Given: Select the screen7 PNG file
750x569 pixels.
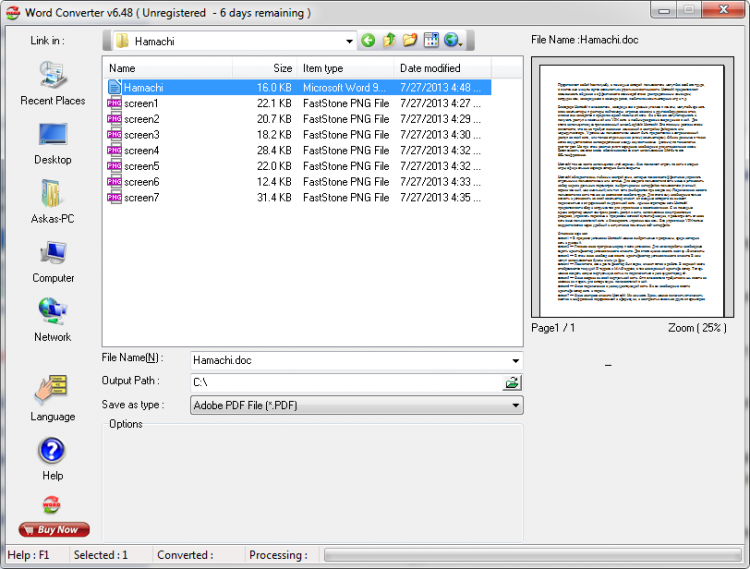Looking at the screenshot, I should (x=298, y=198).
